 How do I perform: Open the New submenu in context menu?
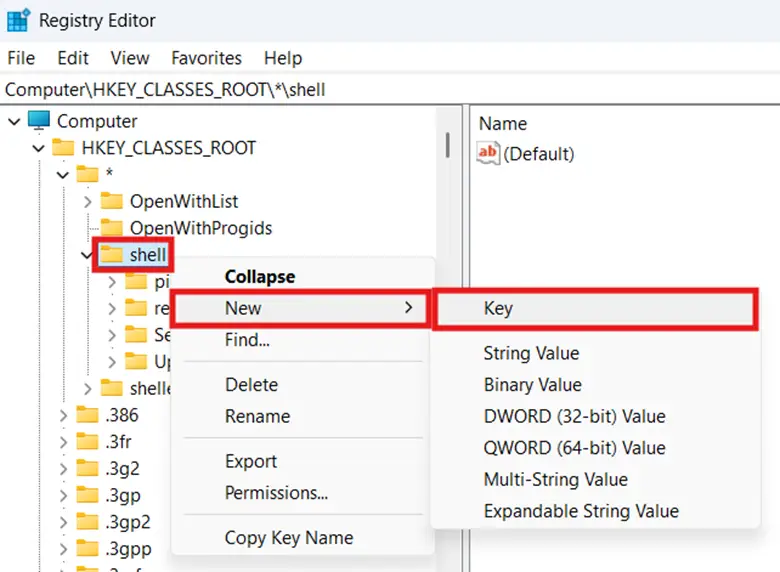[x=301, y=308]
